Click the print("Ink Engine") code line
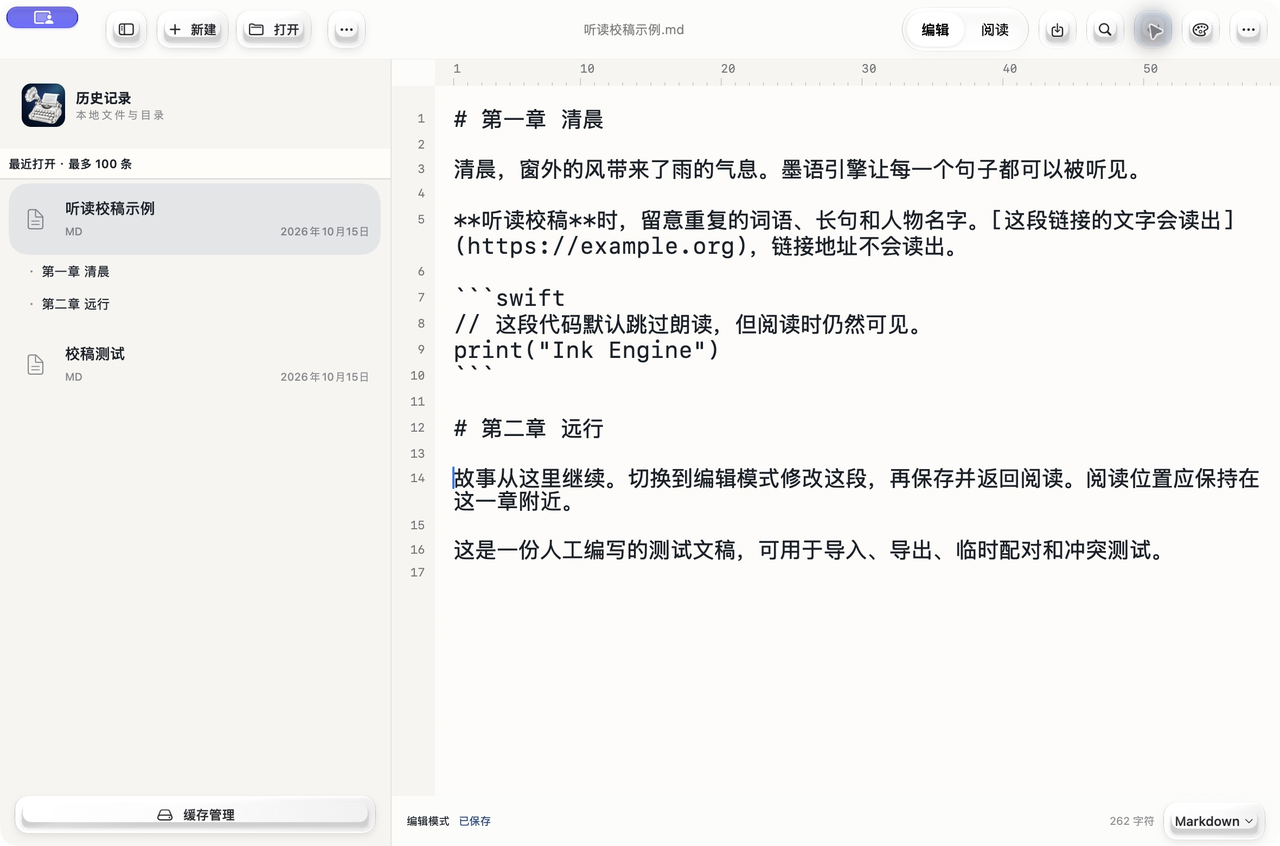The height and width of the screenshot is (846, 1280). (x=587, y=350)
